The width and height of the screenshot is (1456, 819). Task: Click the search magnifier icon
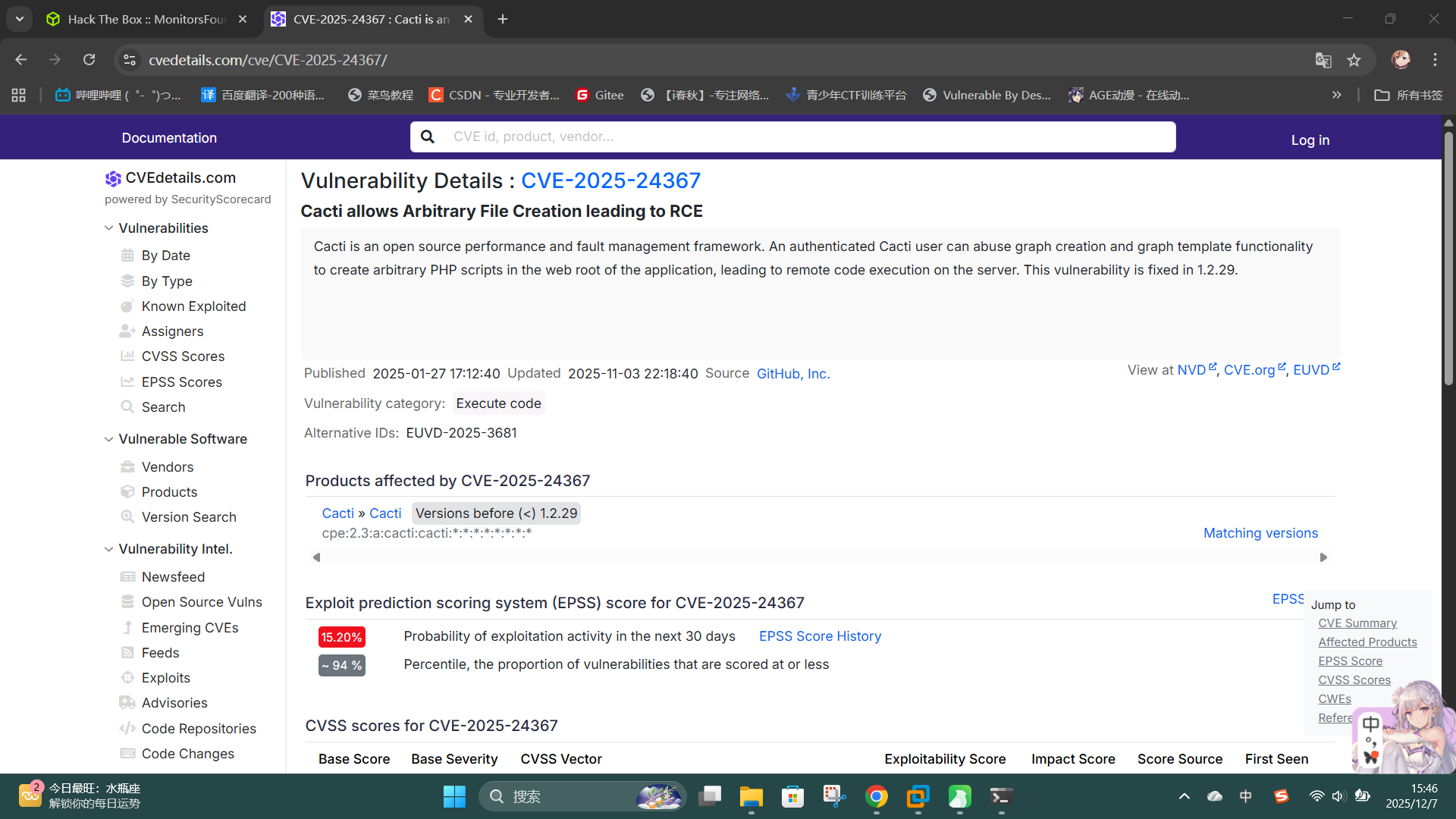(x=428, y=136)
